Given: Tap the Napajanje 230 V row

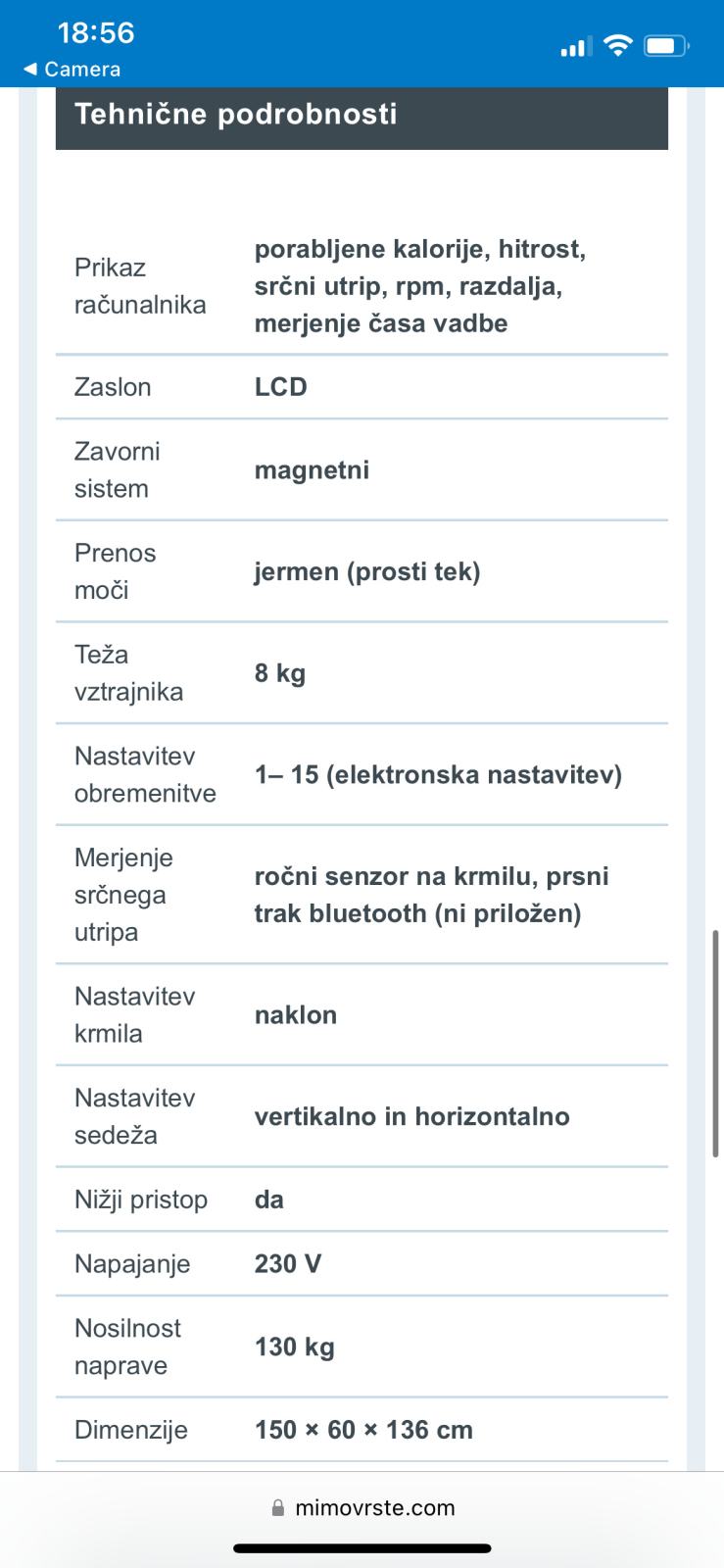Looking at the screenshot, I should [x=362, y=1264].
